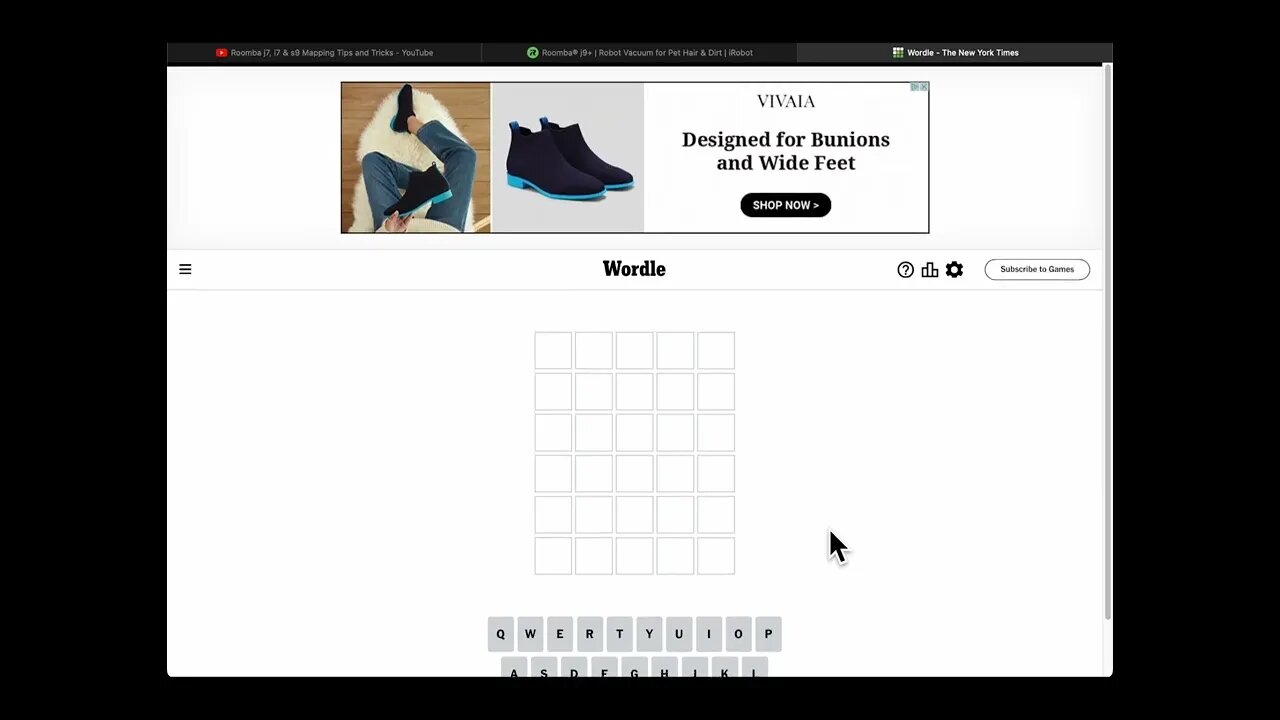Click the Q key on keyboard
Image resolution: width=1280 pixels, height=720 pixels.
click(501, 634)
